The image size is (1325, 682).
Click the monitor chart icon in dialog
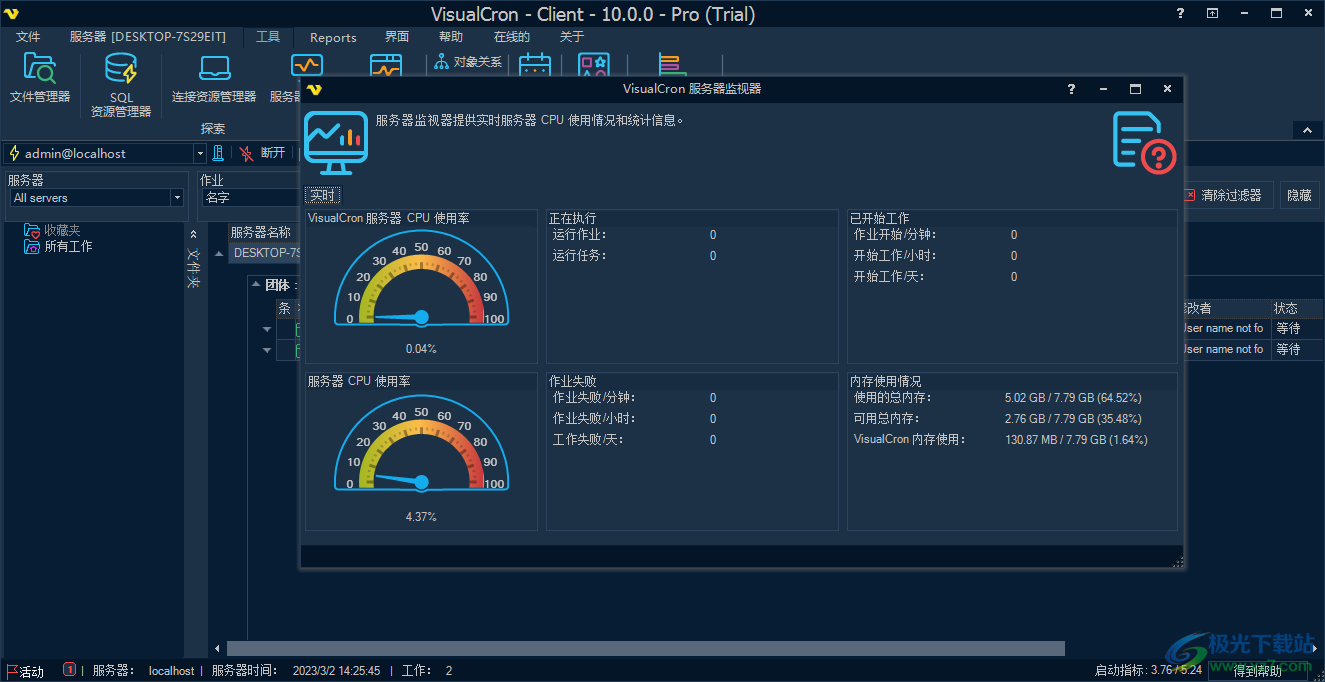coord(336,142)
